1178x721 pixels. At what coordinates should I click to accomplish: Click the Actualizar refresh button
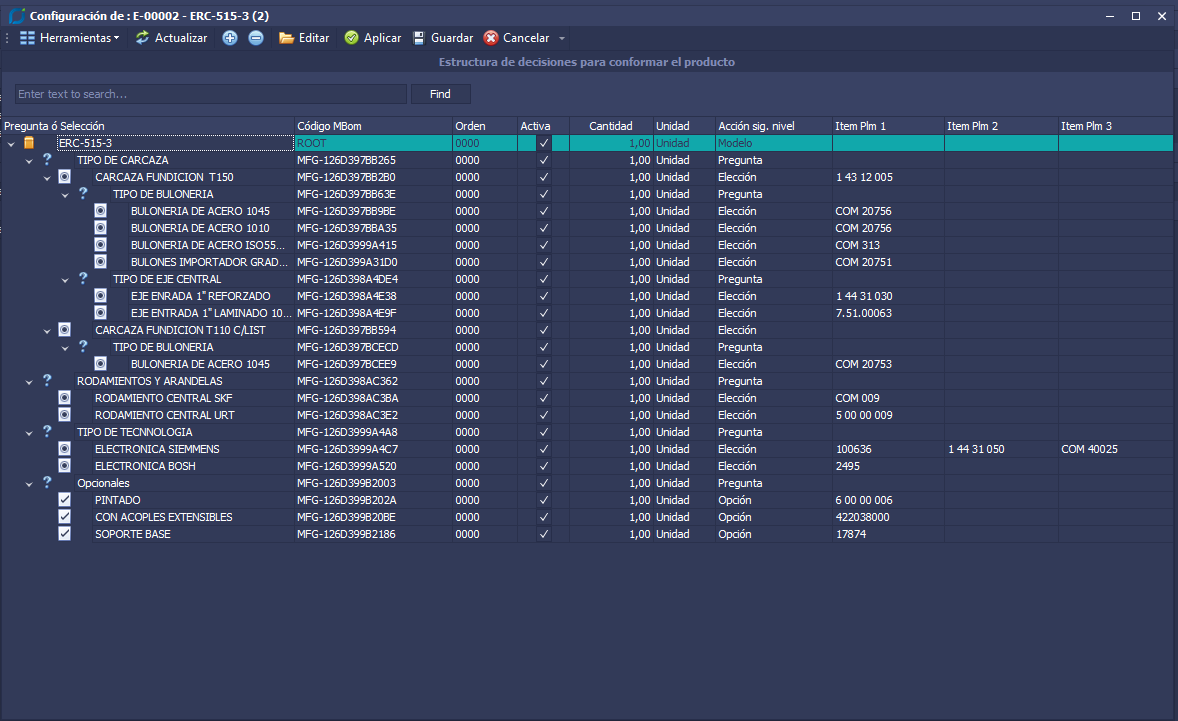pyautogui.click(x=171, y=38)
